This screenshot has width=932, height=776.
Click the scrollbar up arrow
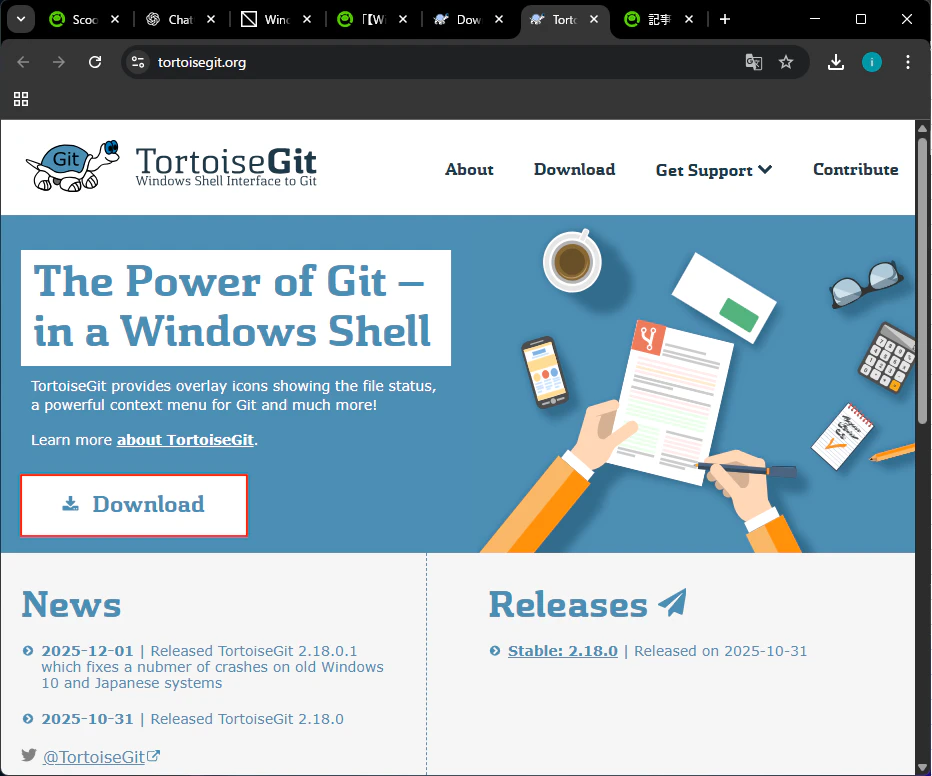922,128
